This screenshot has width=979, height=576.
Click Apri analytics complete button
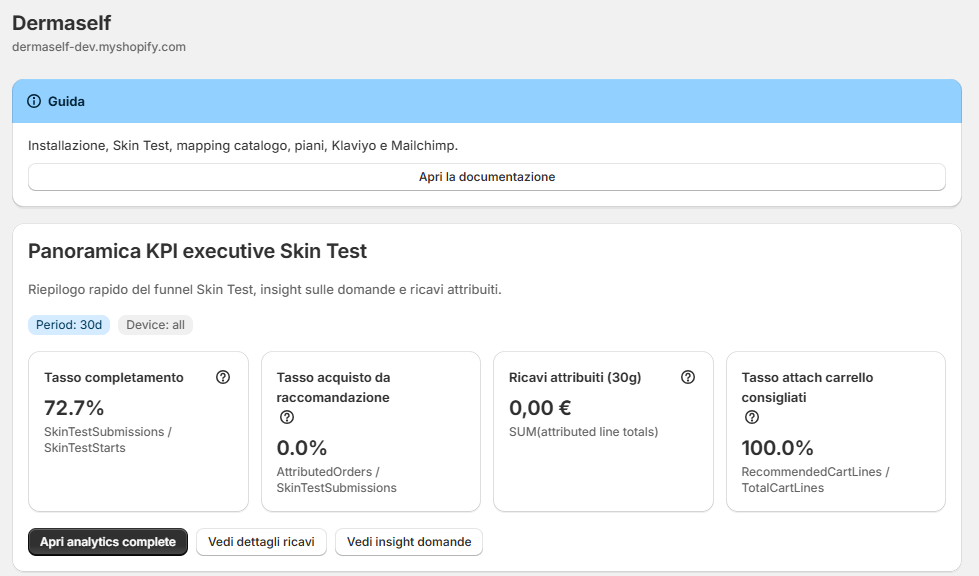point(108,542)
